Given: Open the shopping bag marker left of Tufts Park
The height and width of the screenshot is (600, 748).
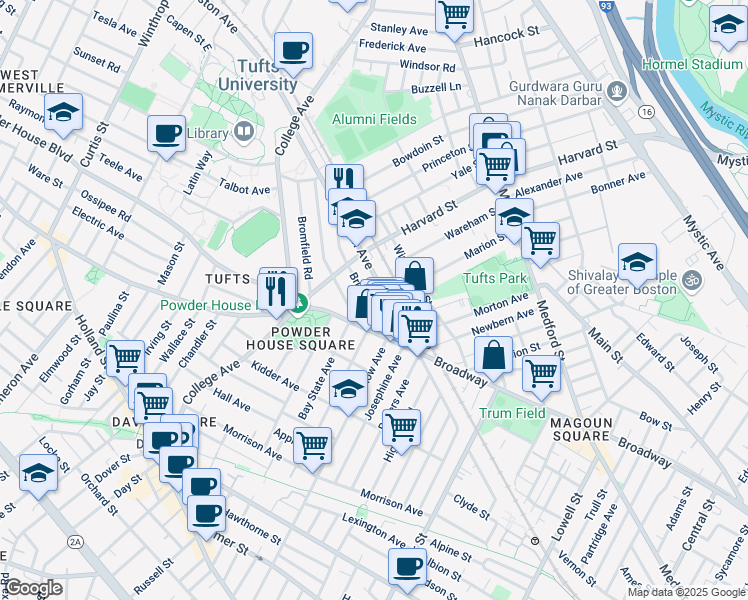Looking at the screenshot, I should point(415,275).
